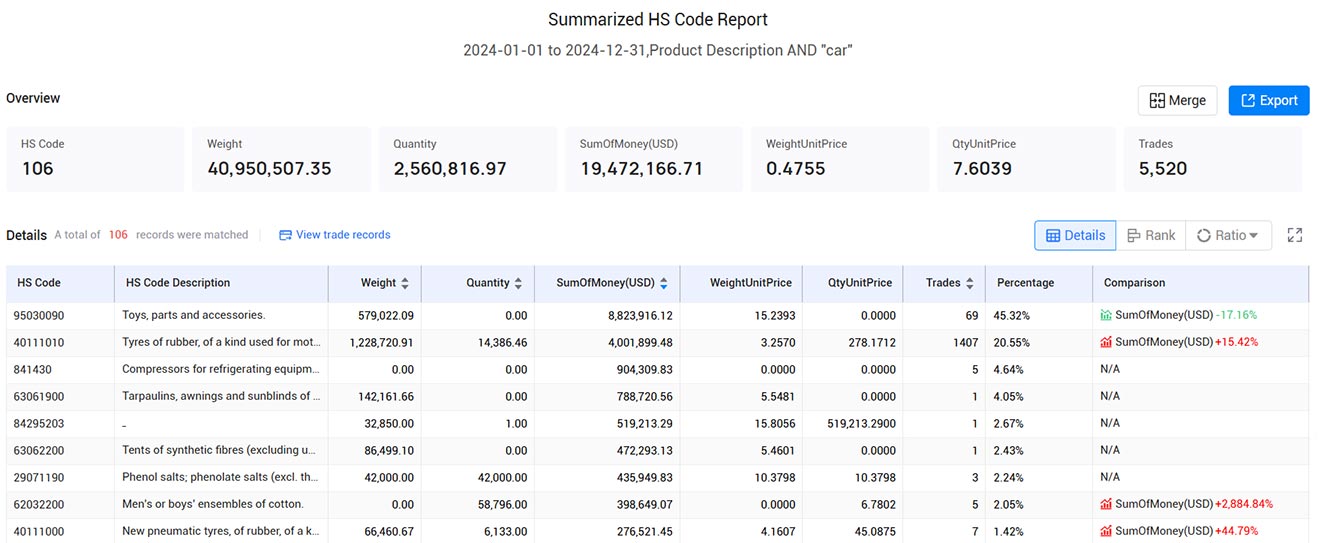1318x543 pixels.
Task: Click Trades count 1407
Action: click(x=963, y=342)
